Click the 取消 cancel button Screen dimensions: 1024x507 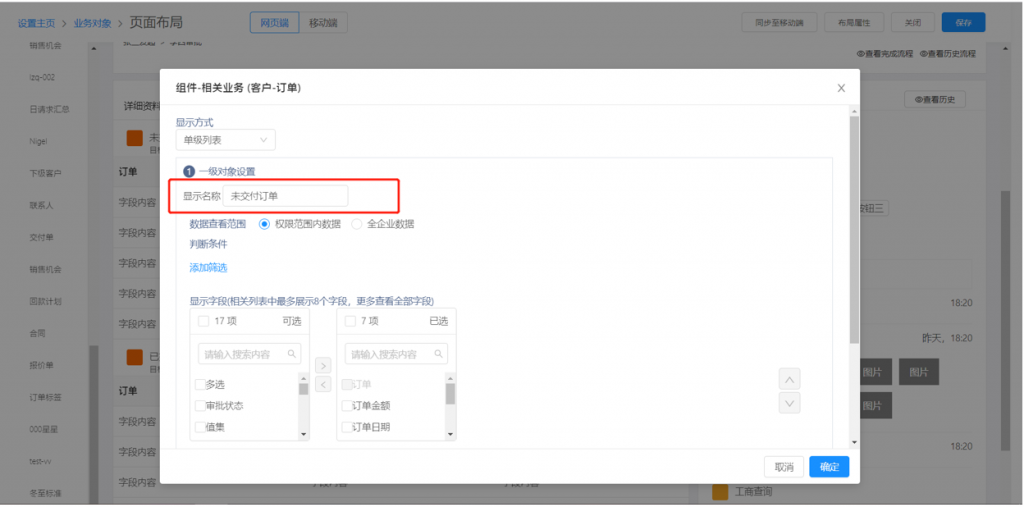[x=784, y=467]
